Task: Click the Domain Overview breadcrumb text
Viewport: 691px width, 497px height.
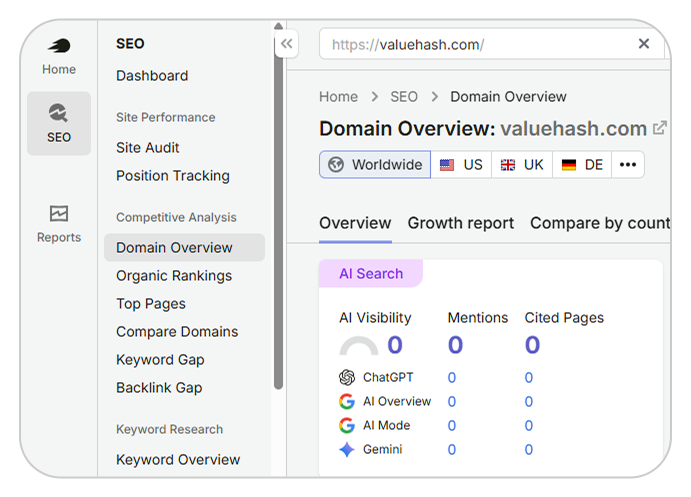Action: tap(508, 96)
